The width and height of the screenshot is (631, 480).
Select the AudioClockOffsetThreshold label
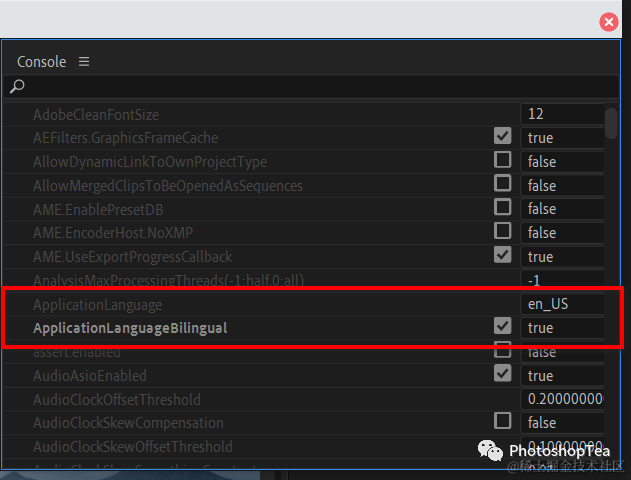[117, 400]
